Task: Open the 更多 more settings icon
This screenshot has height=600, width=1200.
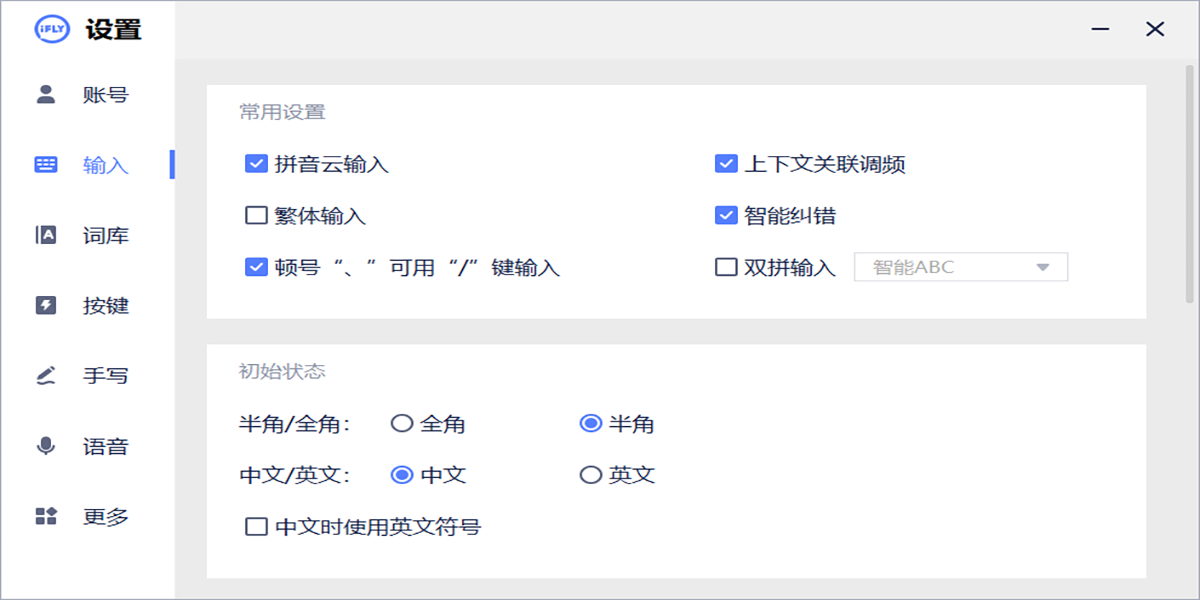Action: click(44, 516)
